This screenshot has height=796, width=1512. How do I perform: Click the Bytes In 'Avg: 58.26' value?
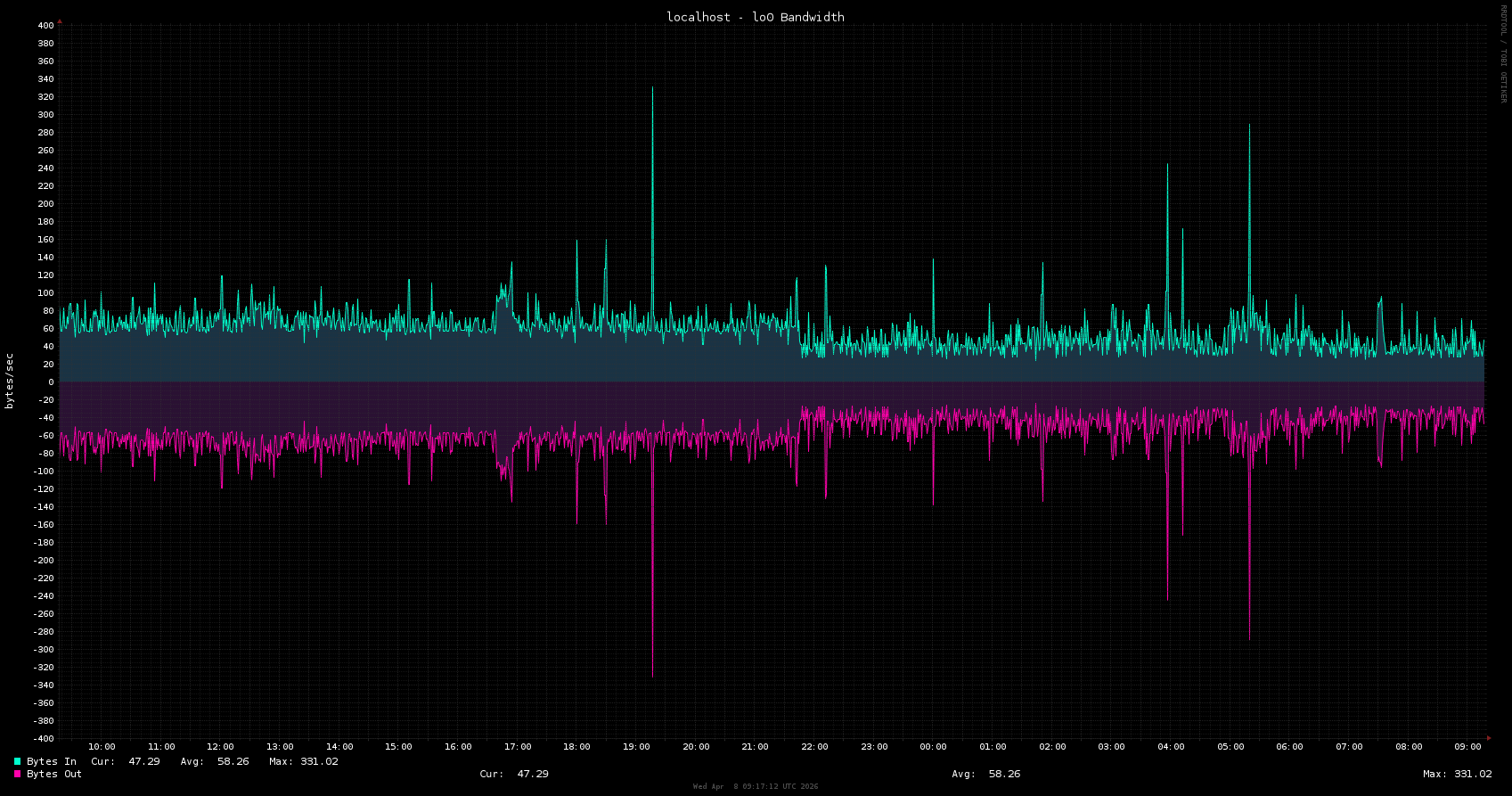click(x=215, y=761)
